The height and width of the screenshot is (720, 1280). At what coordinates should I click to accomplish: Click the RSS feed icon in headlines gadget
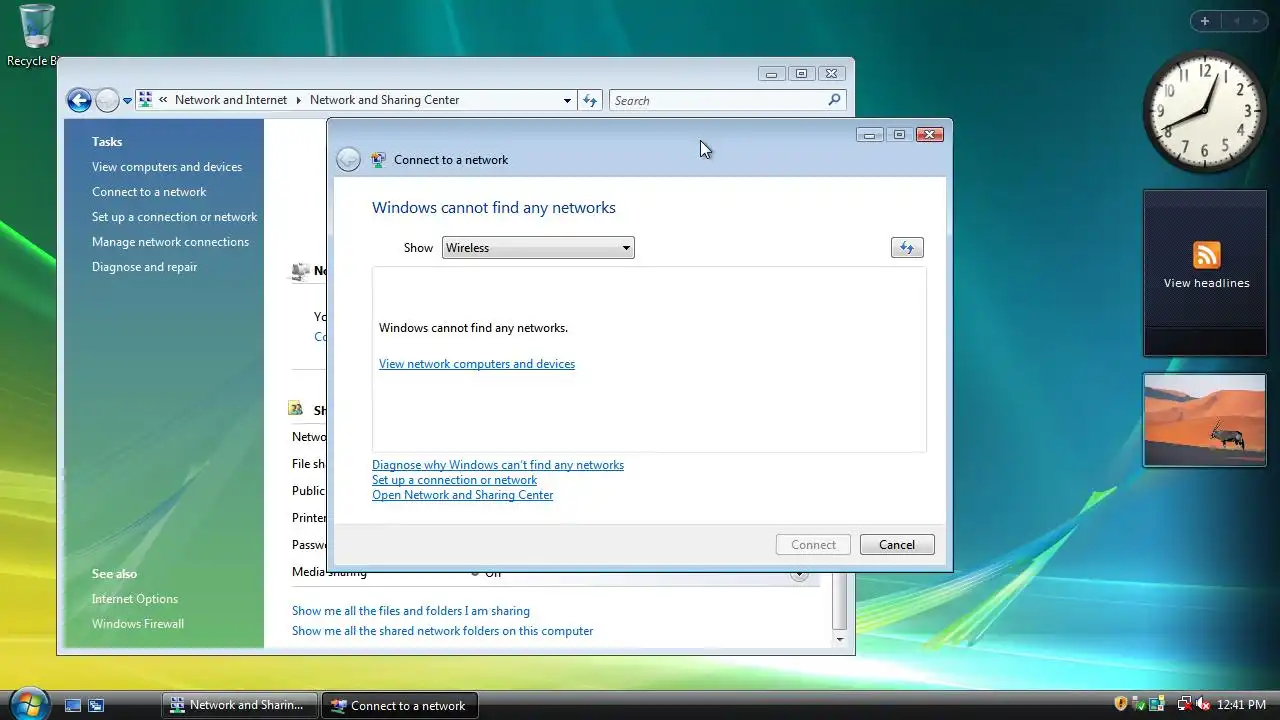click(1207, 255)
